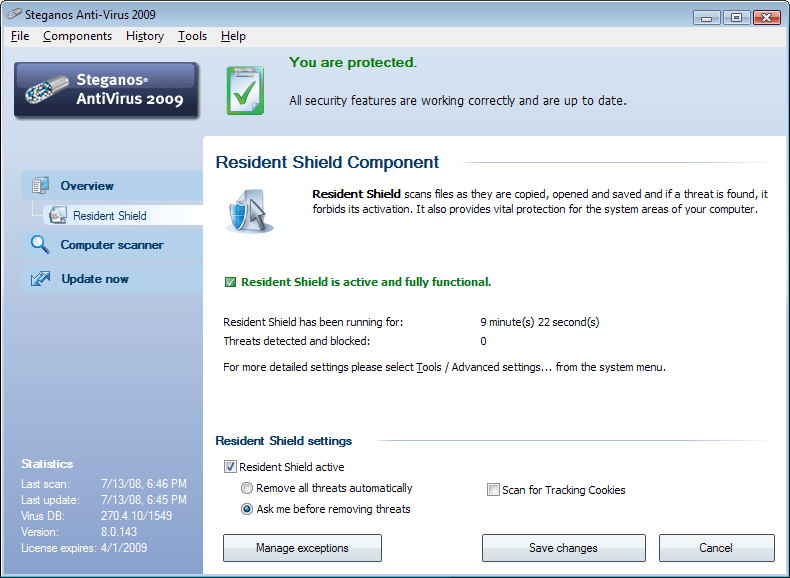Open the Computer scanner section
The image size is (790, 578).
[112, 245]
